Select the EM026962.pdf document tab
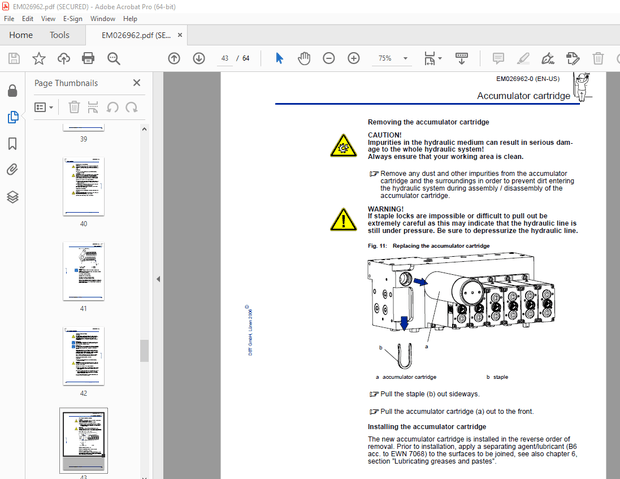The height and width of the screenshot is (479, 620). coord(136,35)
